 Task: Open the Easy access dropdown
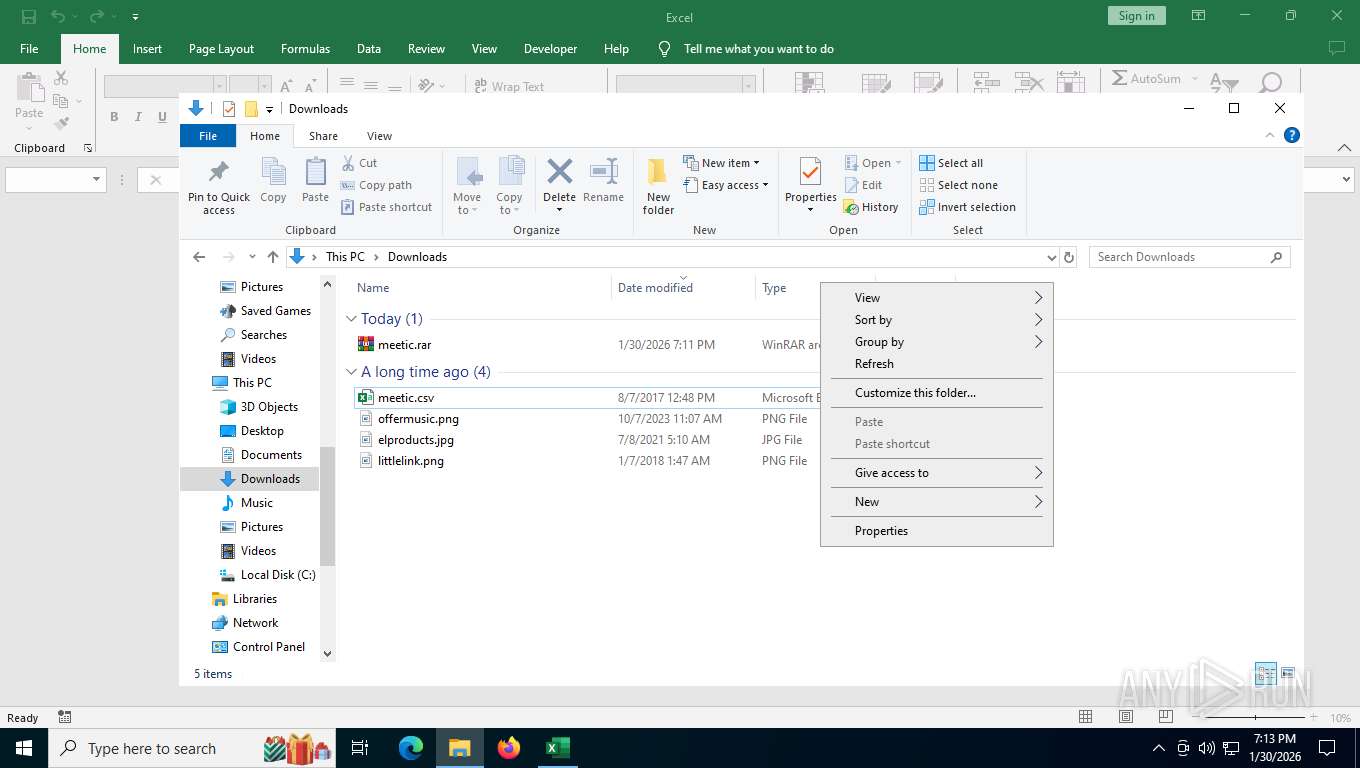[726, 185]
